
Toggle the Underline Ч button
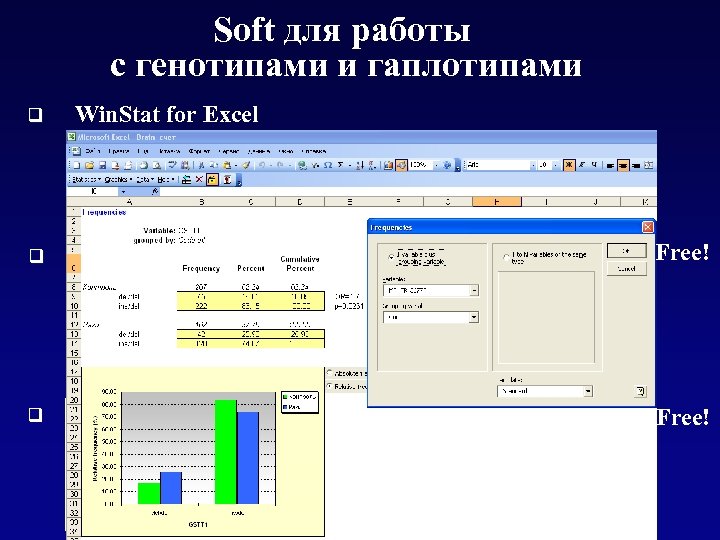[595, 165]
